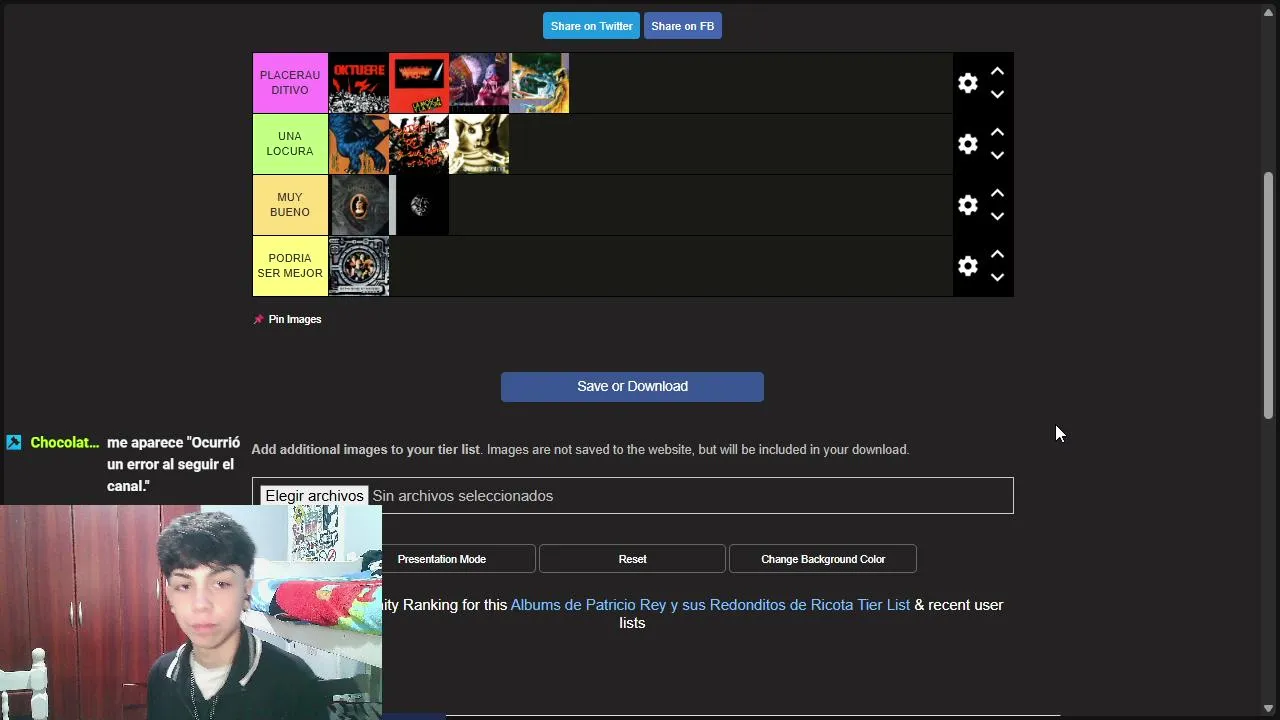Select the purple-pink album cover in PLACERAUDITIVO row
Screen dimensions: 1280x720
479,83
